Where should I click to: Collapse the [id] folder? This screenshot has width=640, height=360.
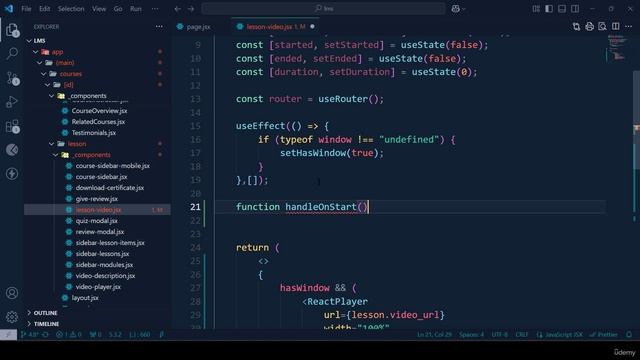coord(68,85)
